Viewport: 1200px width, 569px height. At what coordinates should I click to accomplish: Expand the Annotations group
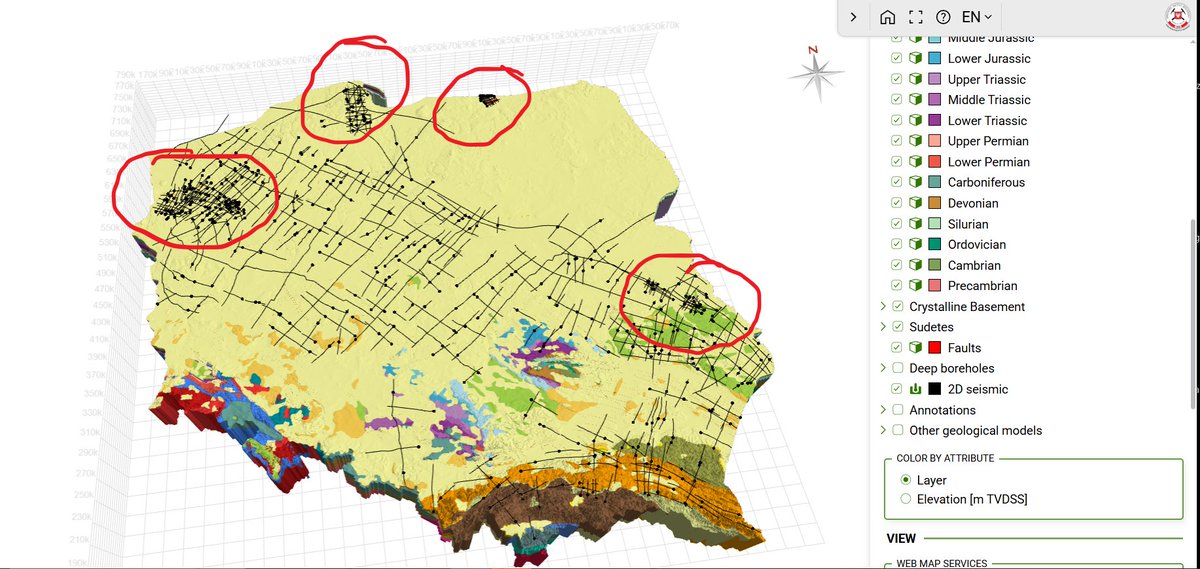[x=883, y=410]
